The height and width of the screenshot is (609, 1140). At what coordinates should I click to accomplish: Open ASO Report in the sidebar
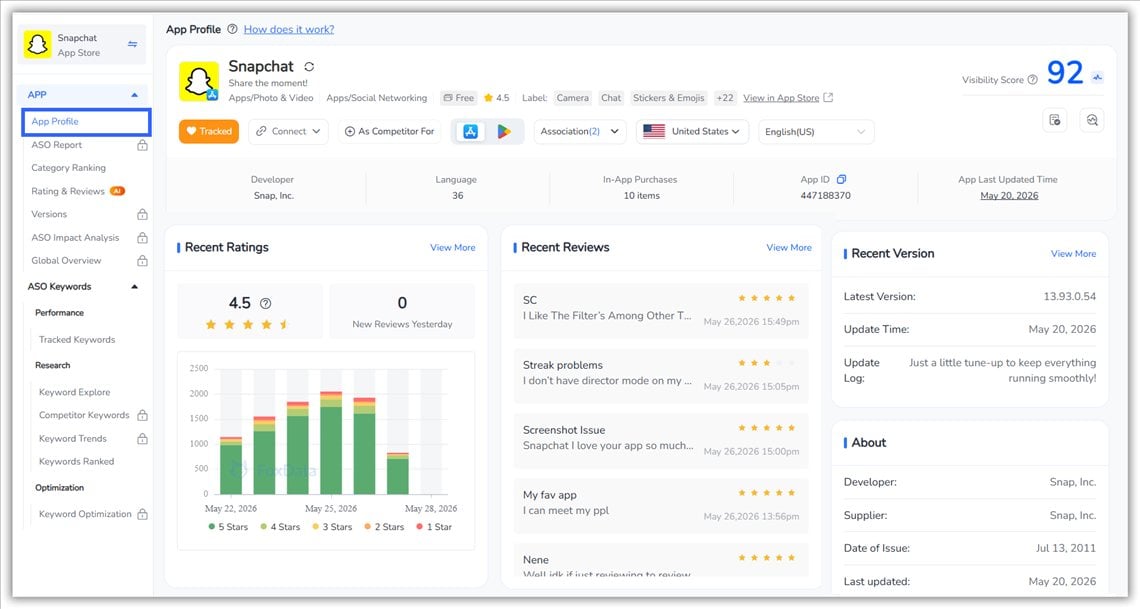[57, 145]
